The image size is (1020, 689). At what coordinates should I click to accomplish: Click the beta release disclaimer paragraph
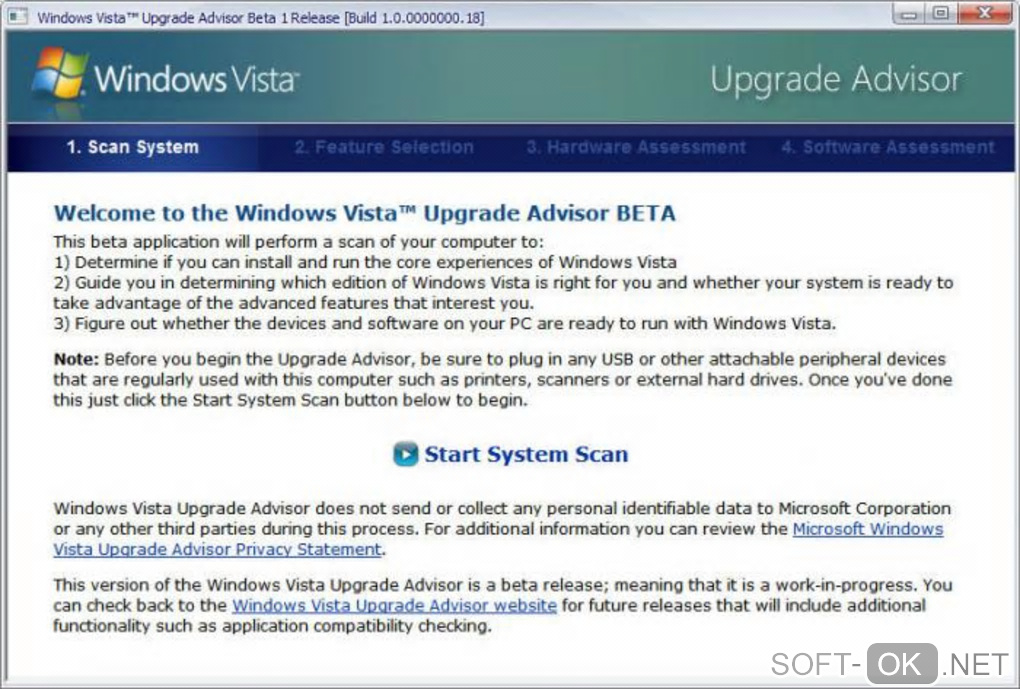pos(503,606)
